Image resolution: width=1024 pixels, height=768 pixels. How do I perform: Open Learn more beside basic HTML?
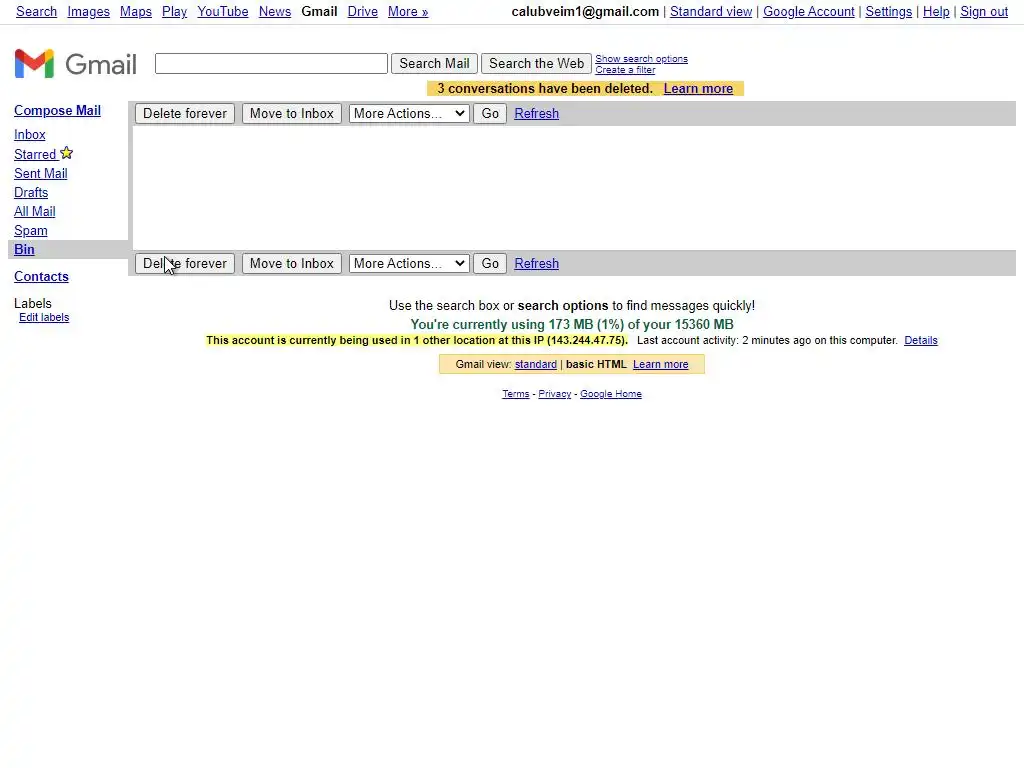click(x=660, y=364)
